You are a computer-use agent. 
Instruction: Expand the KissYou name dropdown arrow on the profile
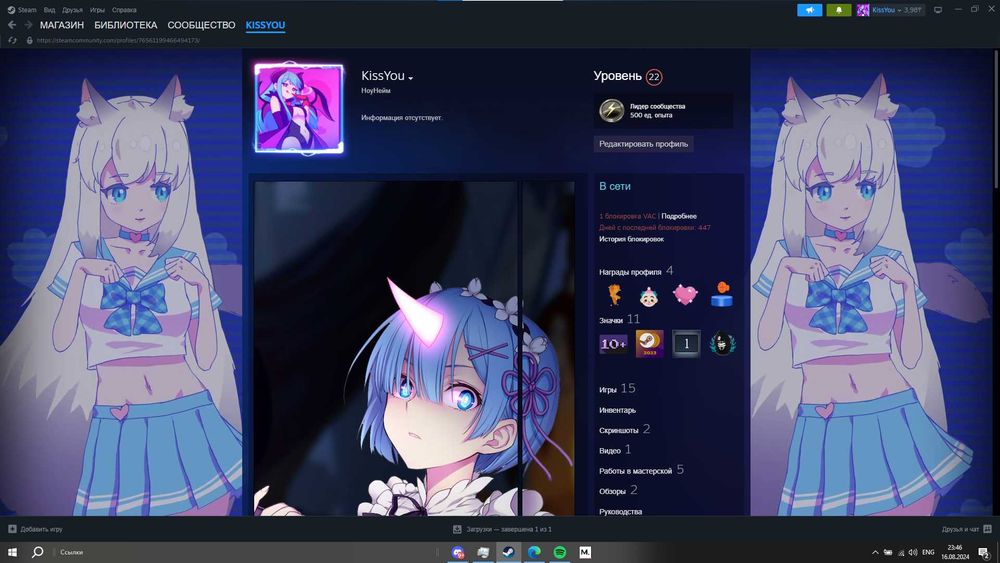tap(411, 78)
